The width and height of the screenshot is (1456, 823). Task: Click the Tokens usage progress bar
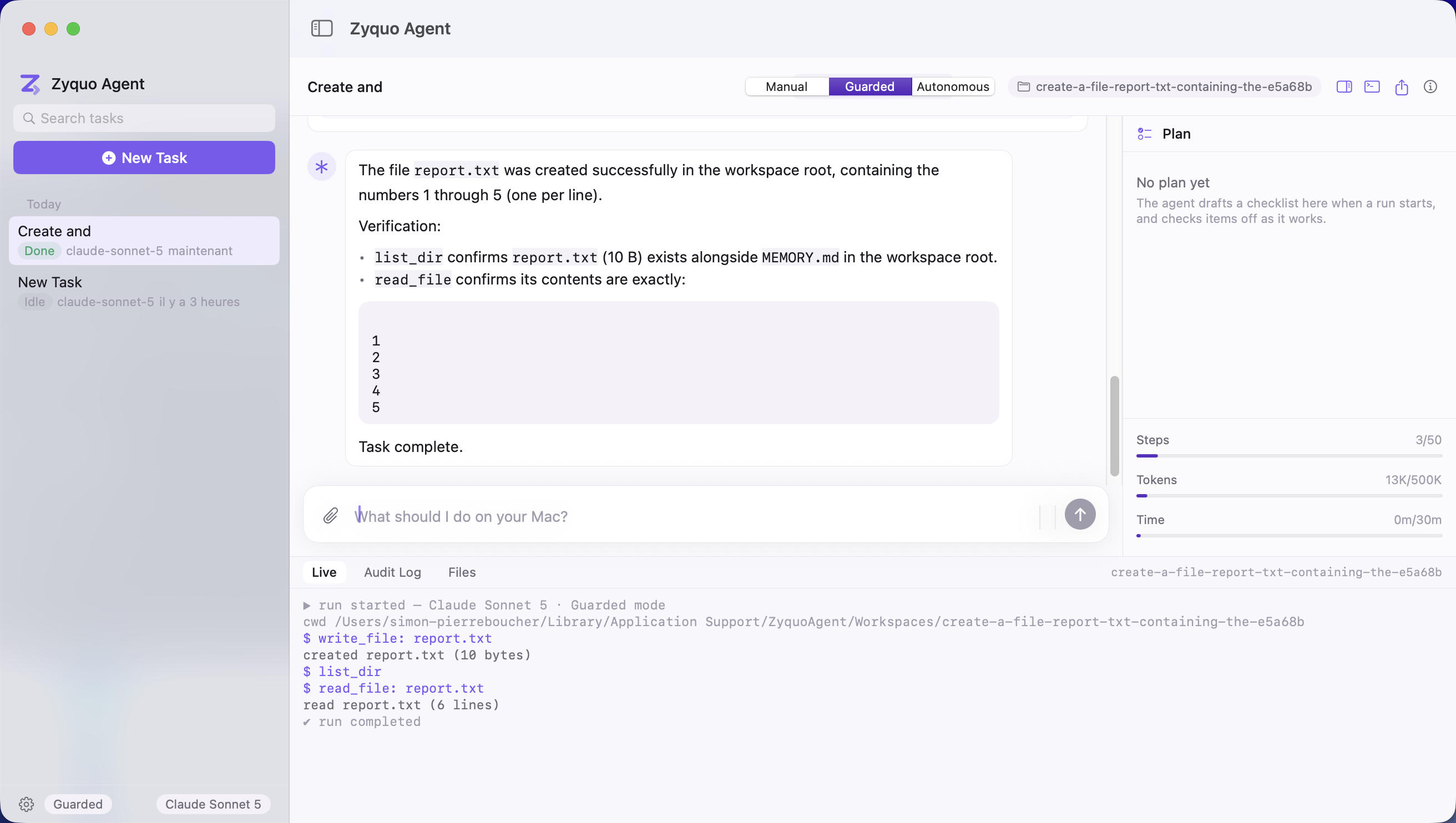[1289, 496]
